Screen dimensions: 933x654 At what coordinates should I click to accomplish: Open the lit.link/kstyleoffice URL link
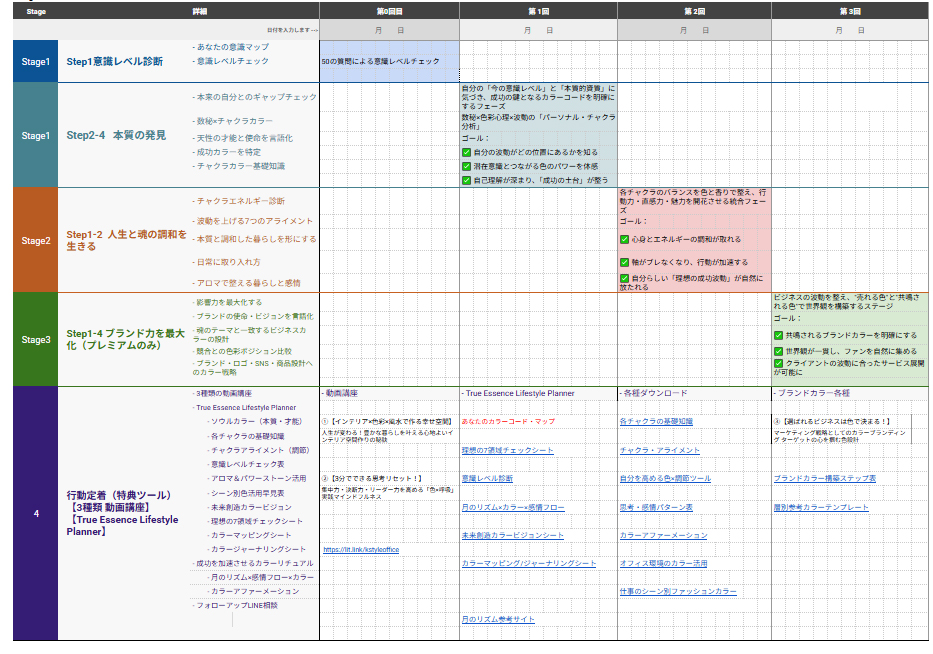360,550
